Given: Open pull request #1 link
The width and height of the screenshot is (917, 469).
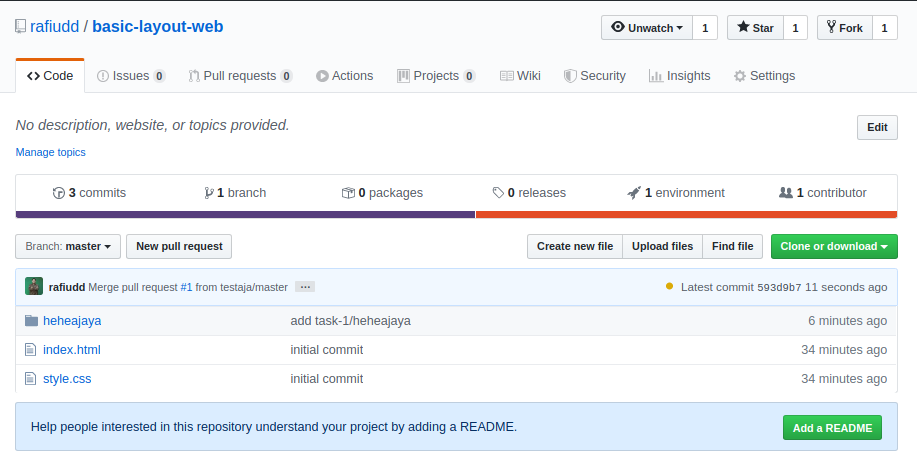Looking at the screenshot, I should (186, 287).
